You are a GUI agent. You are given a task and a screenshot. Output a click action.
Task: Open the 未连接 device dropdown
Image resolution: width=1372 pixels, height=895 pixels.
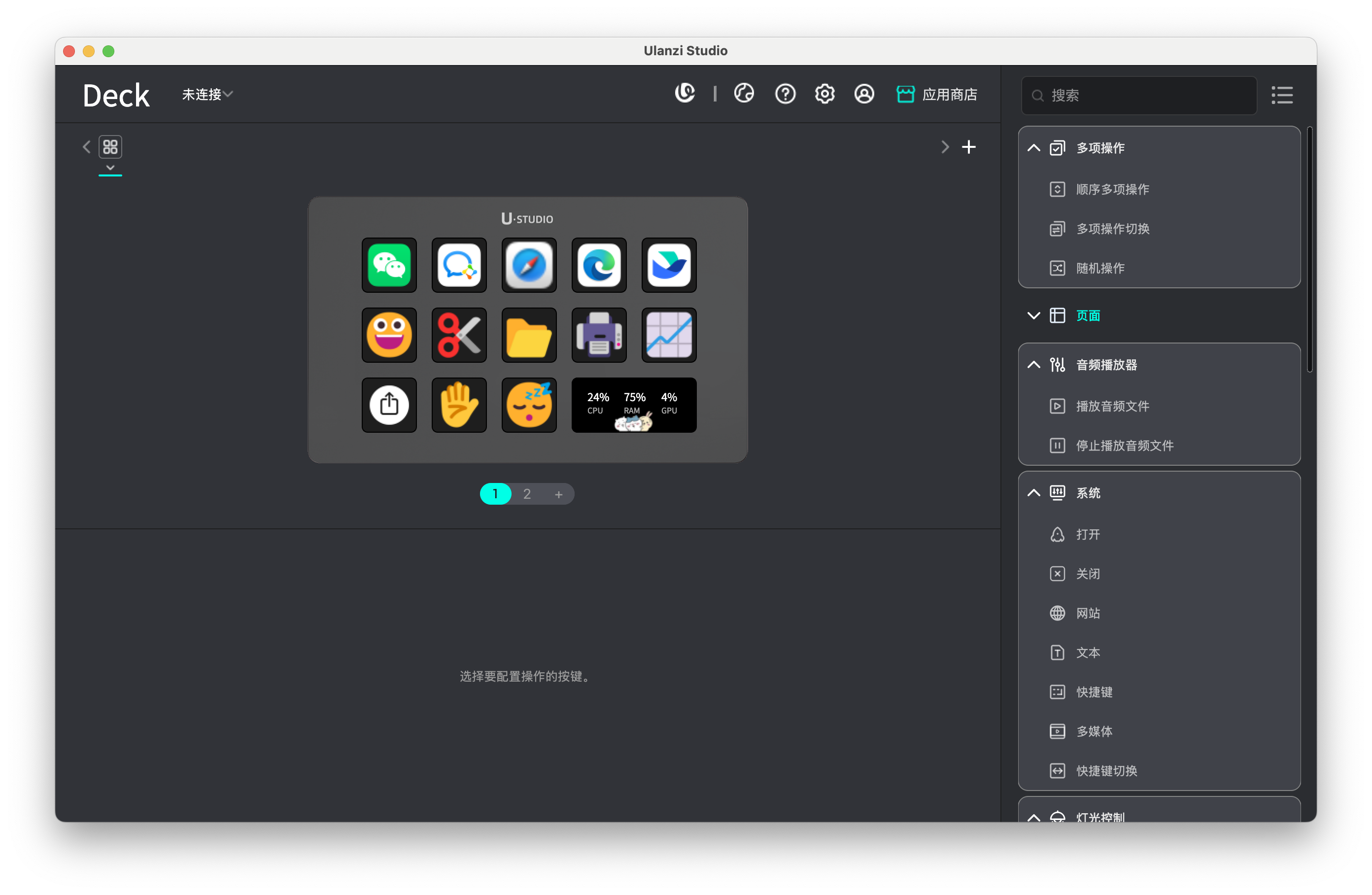(x=207, y=94)
